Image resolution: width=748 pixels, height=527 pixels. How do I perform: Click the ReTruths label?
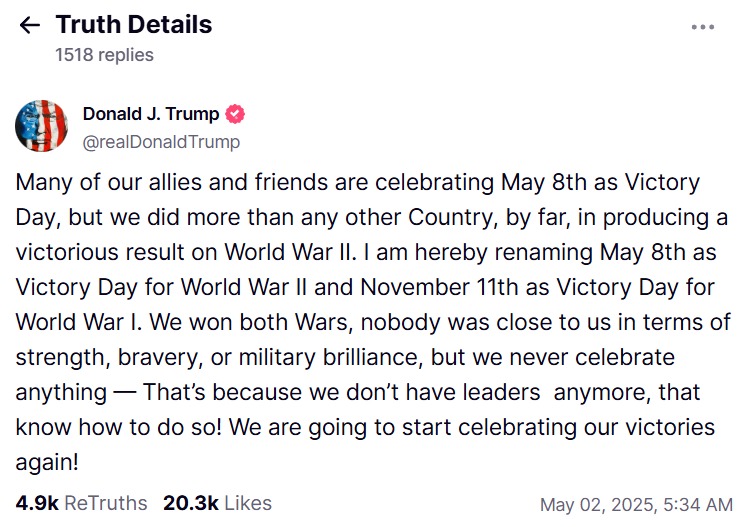click(x=105, y=503)
